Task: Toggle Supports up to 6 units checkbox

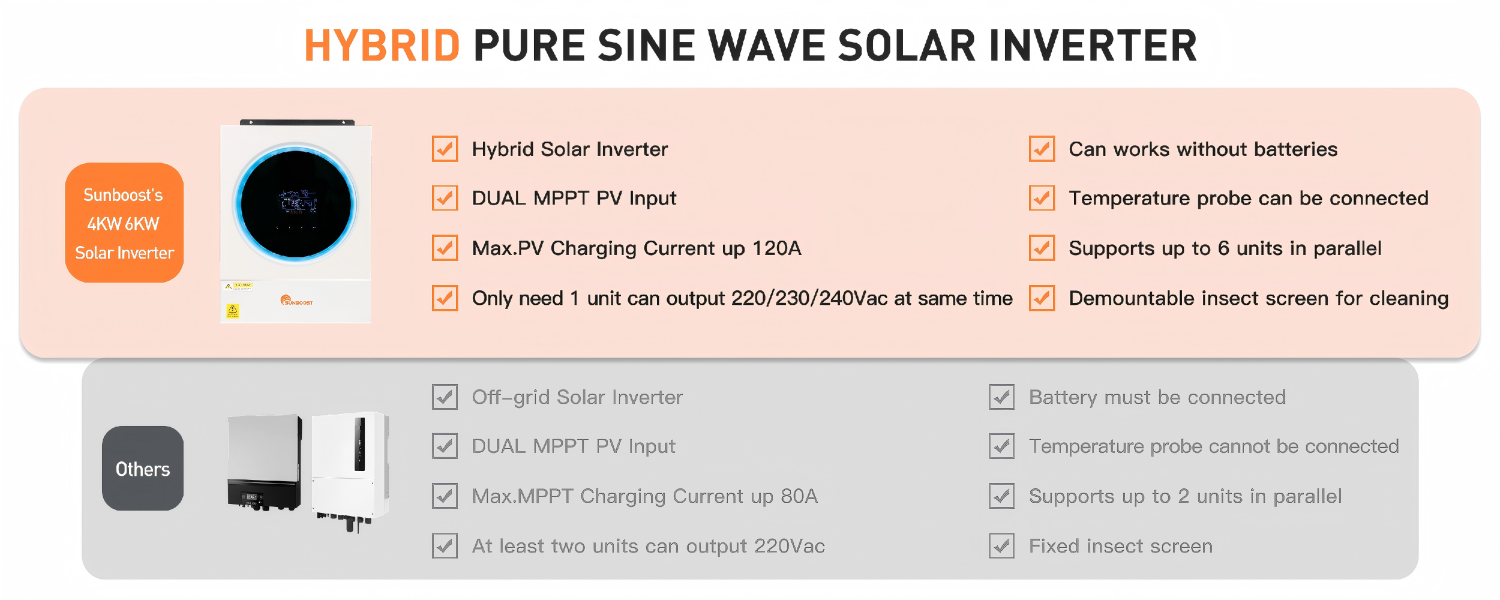Action: pyautogui.click(x=1042, y=248)
